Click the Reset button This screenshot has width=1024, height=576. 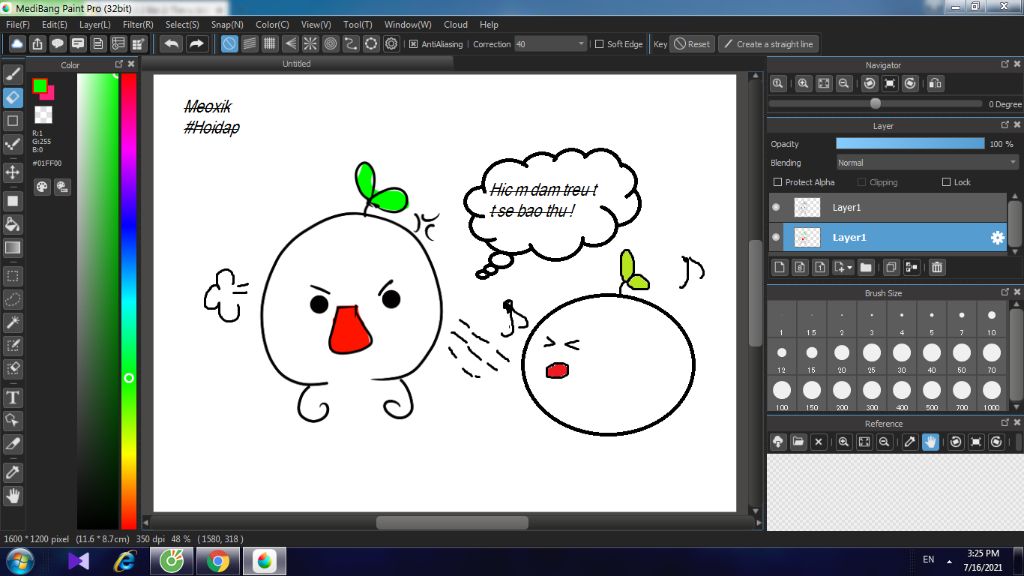click(691, 44)
